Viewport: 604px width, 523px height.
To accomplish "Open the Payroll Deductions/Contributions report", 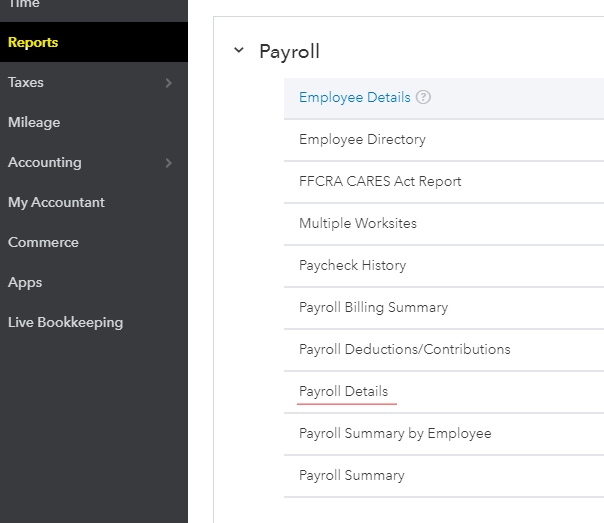I will pyautogui.click(x=404, y=350).
